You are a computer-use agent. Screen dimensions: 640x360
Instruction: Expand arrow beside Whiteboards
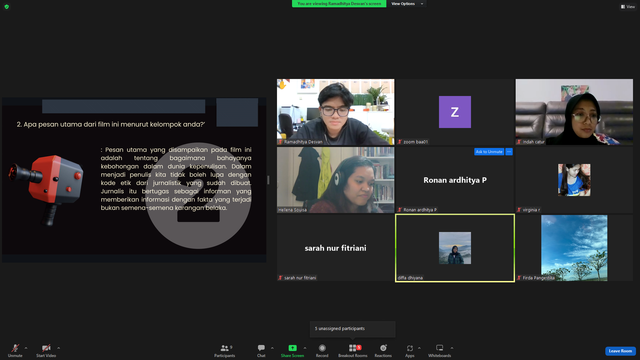pos(452,348)
